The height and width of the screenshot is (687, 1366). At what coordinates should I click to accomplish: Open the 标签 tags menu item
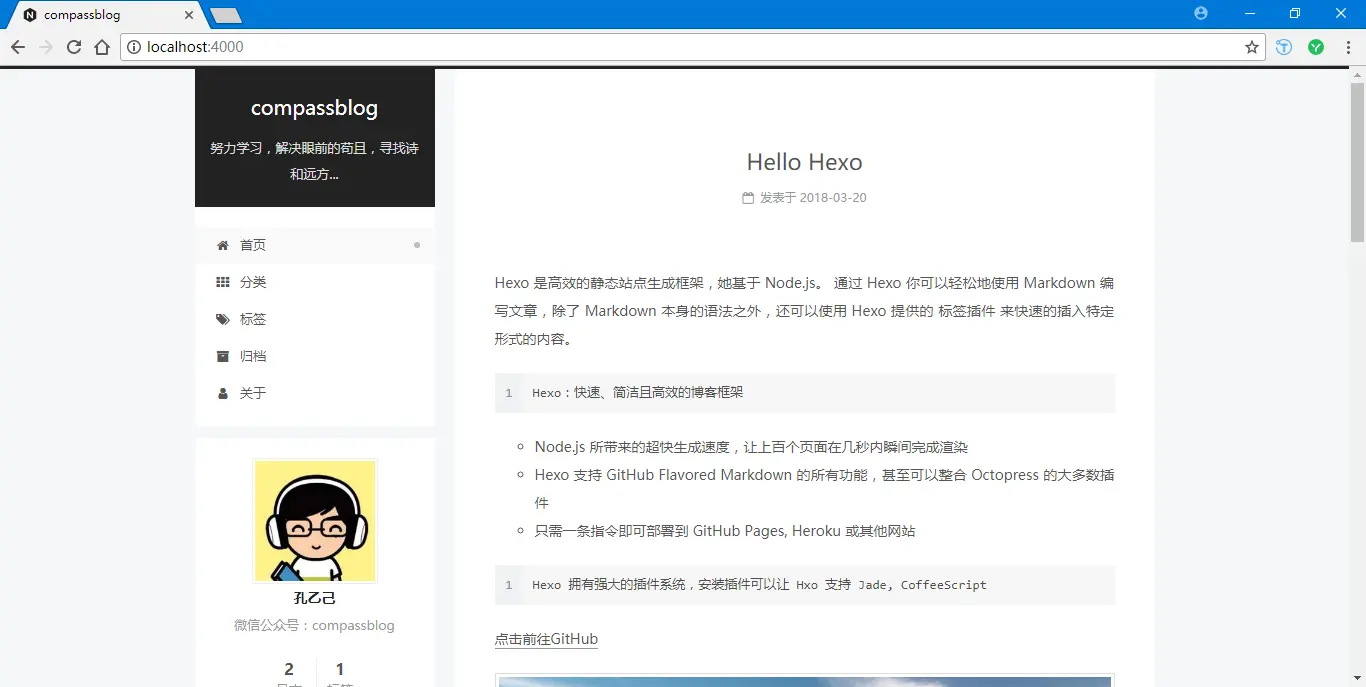(315, 319)
